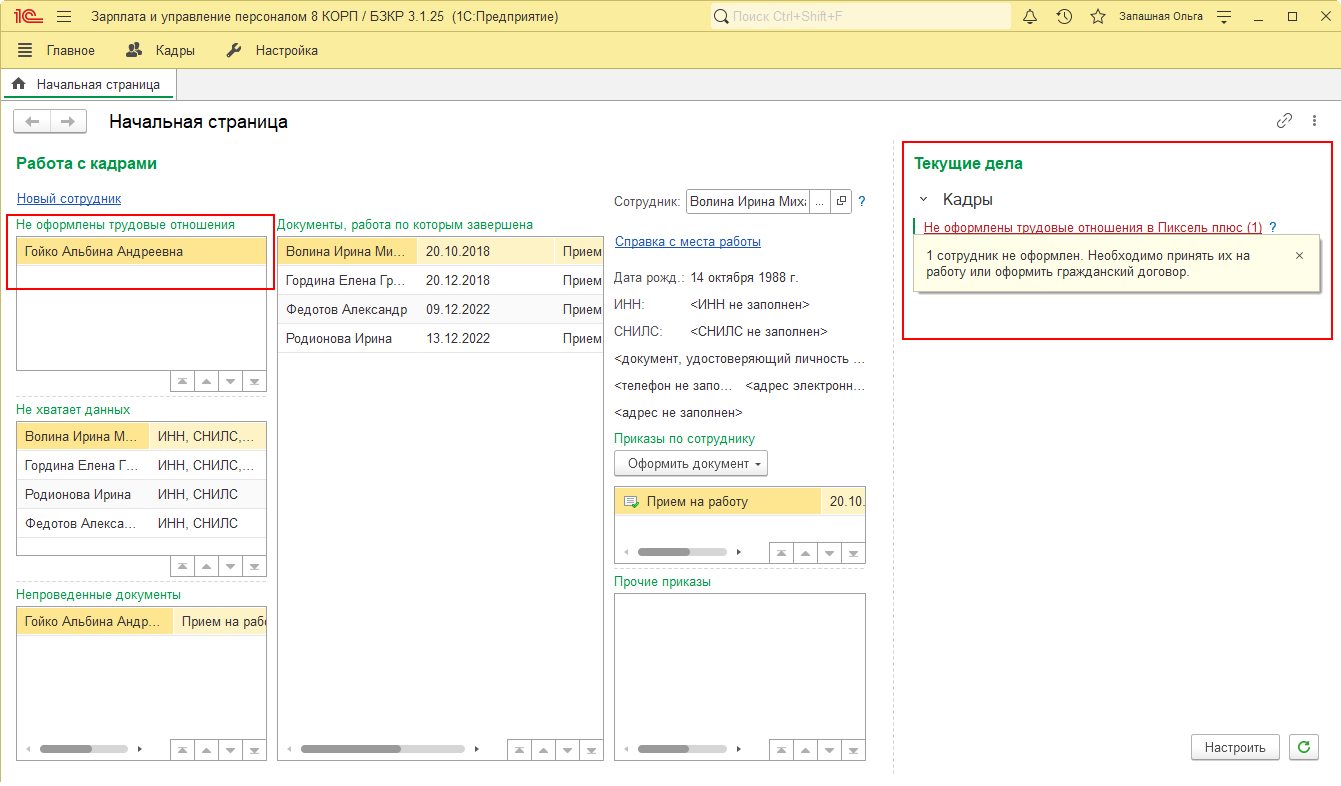Click the ellipsis selector in Сотрудник field

pyautogui.click(x=820, y=201)
